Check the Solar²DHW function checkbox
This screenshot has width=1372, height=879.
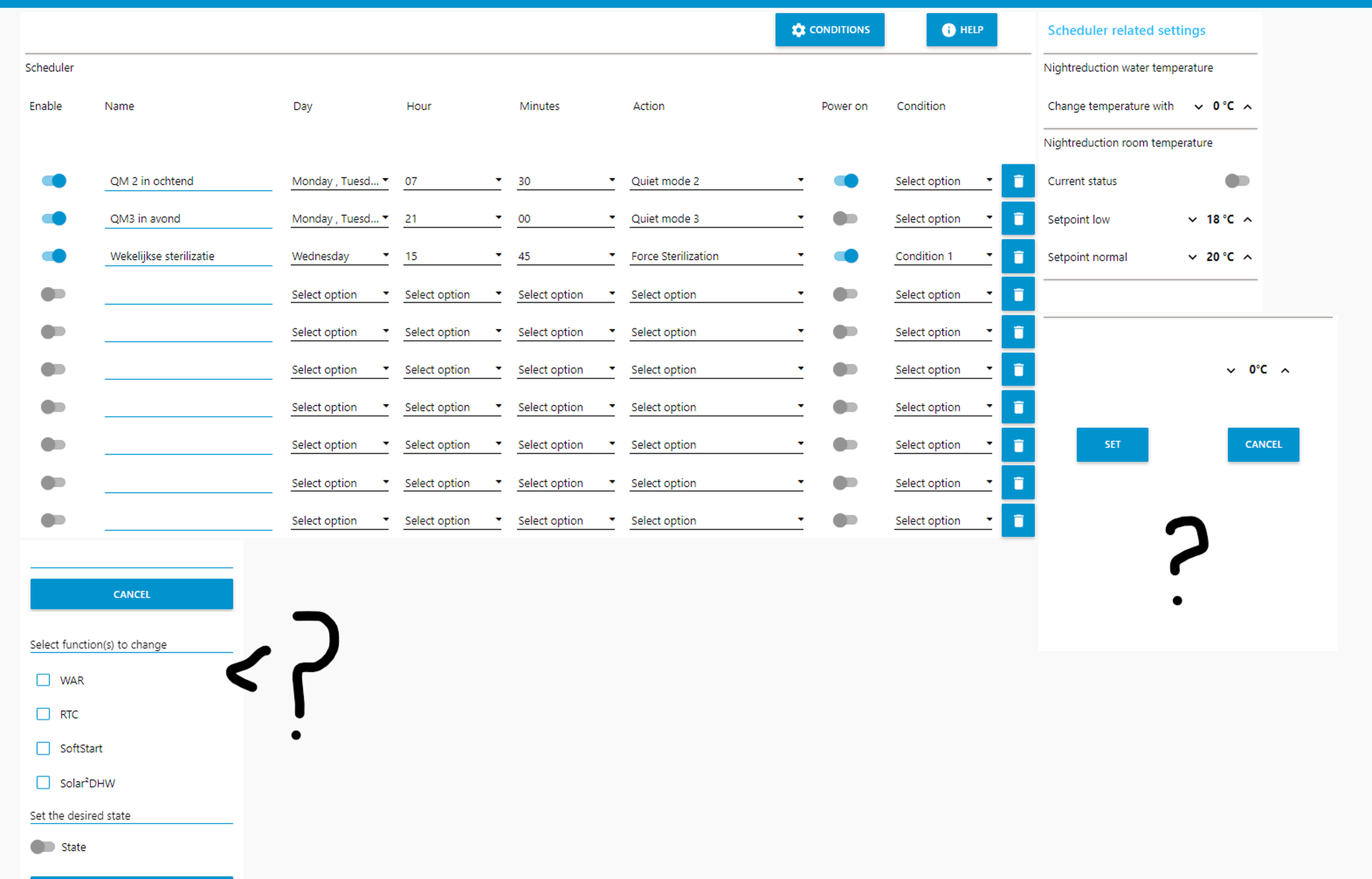click(43, 783)
